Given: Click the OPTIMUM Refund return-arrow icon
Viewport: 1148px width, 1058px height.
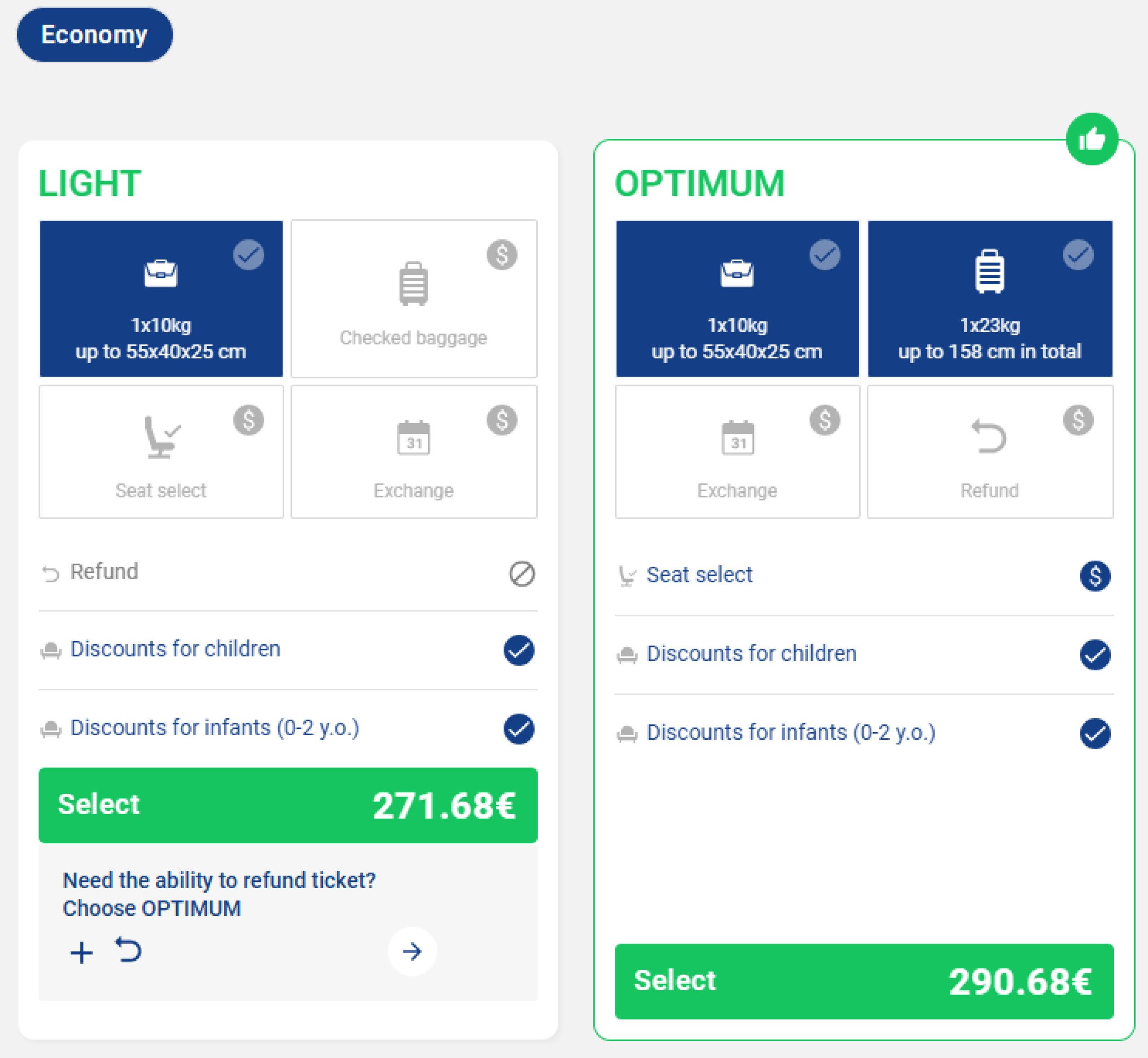Looking at the screenshot, I should click(989, 437).
